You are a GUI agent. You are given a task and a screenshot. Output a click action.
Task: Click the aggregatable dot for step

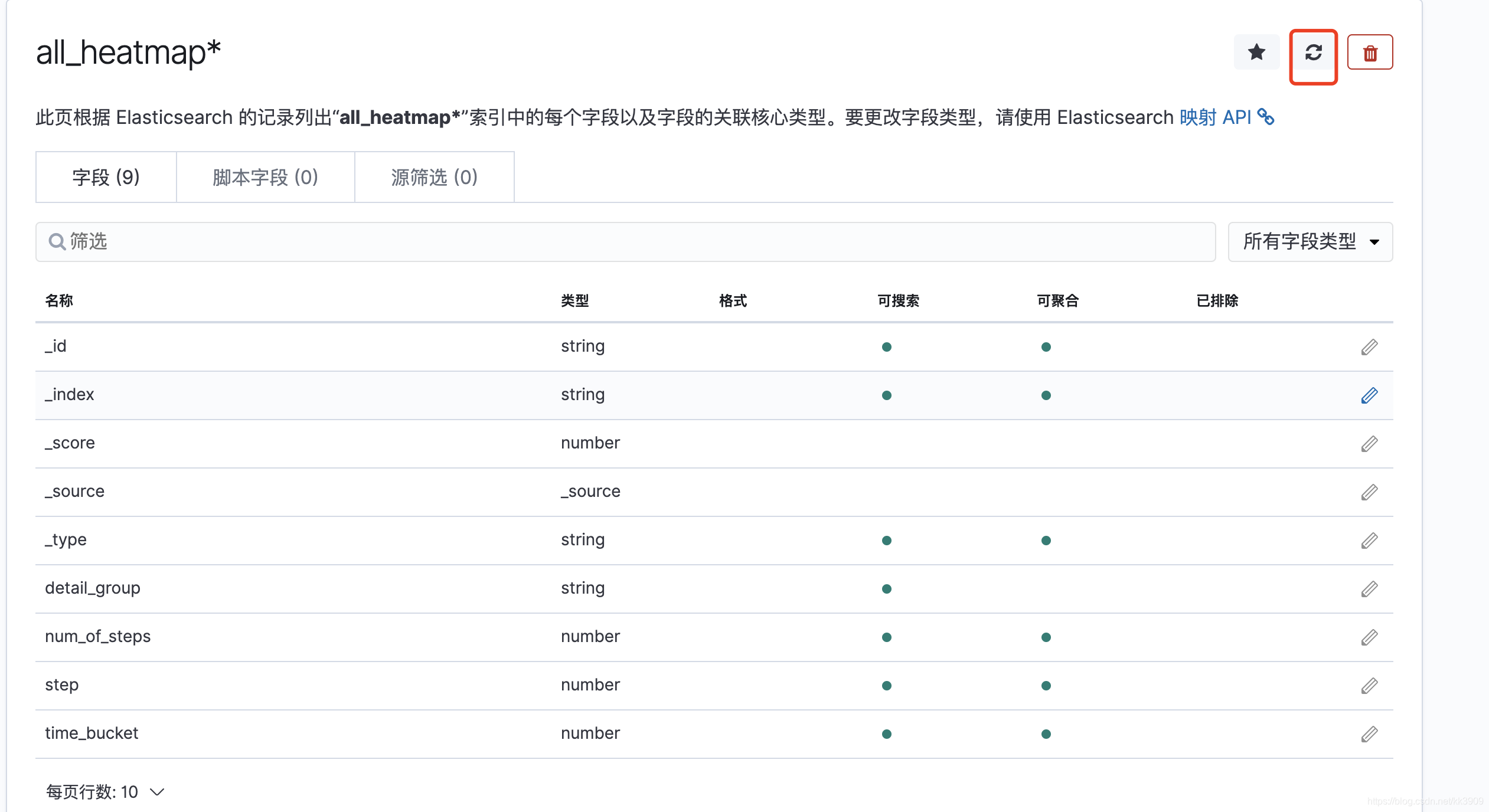[1046, 686]
